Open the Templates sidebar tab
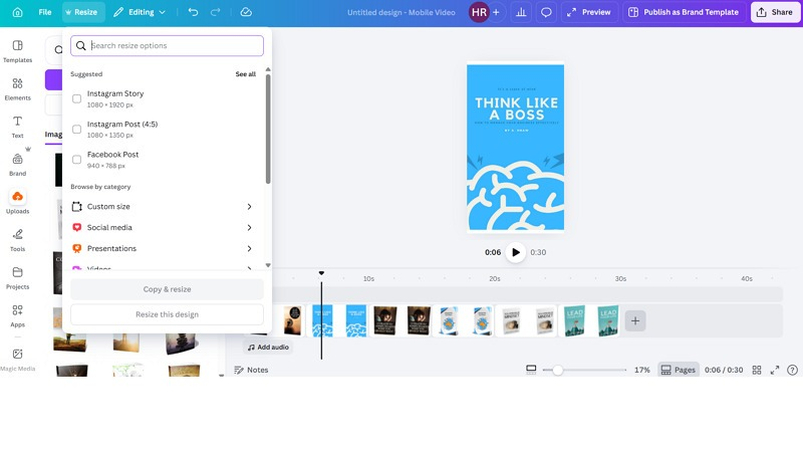Viewport: 803px width, 450px height. (17, 51)
